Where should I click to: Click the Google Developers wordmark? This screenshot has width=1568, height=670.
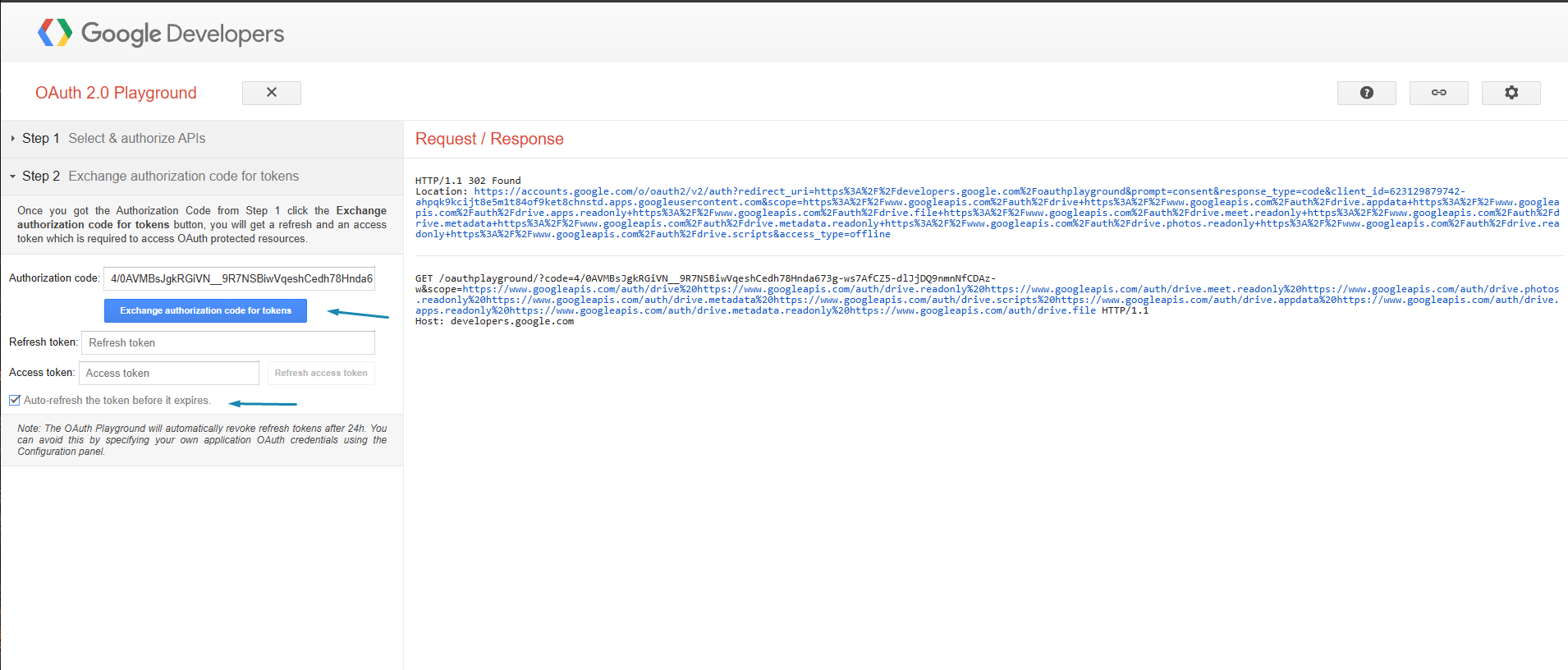point(182,34)
